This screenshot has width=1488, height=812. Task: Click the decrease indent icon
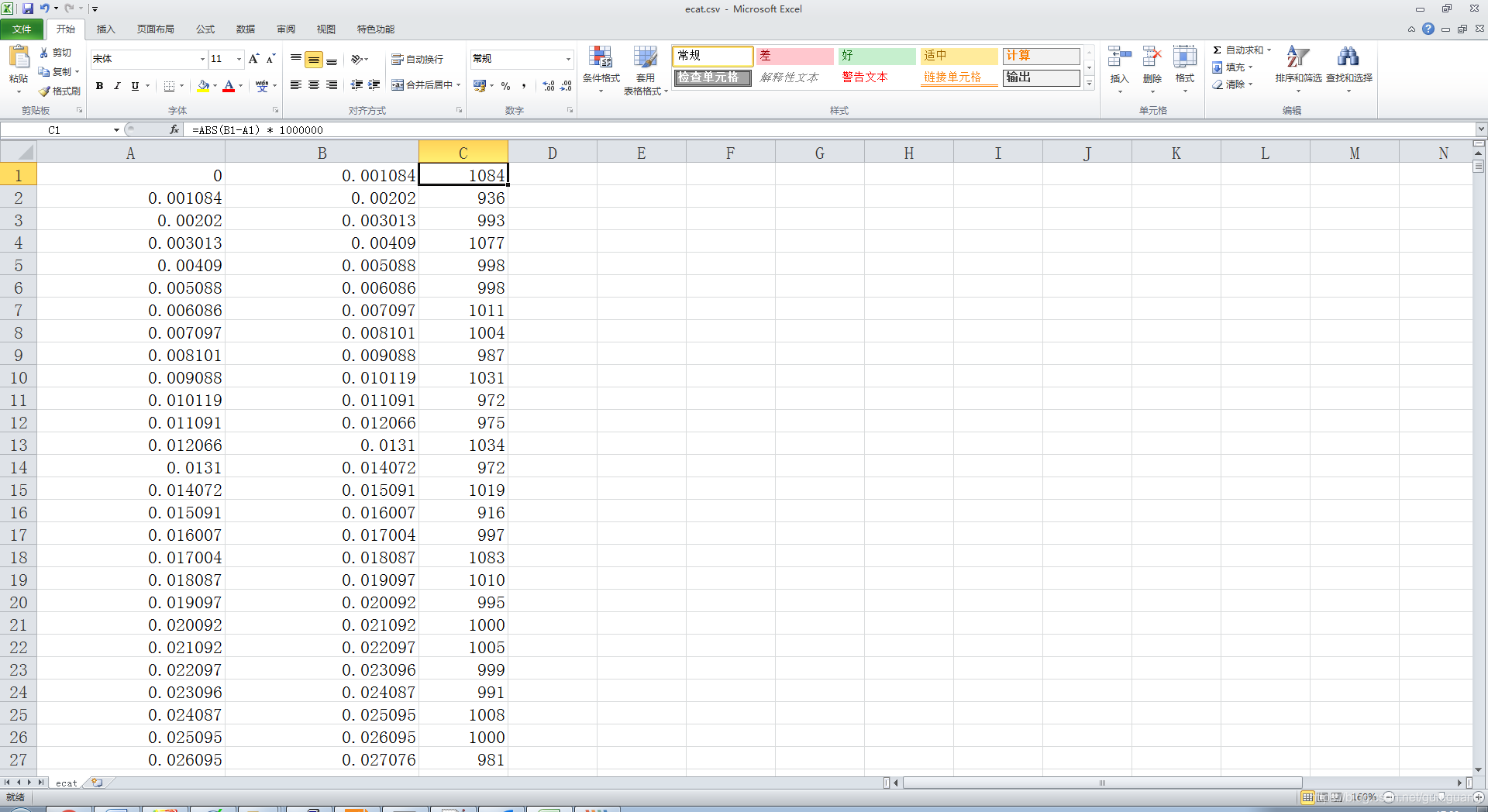[x=356, y=85]
